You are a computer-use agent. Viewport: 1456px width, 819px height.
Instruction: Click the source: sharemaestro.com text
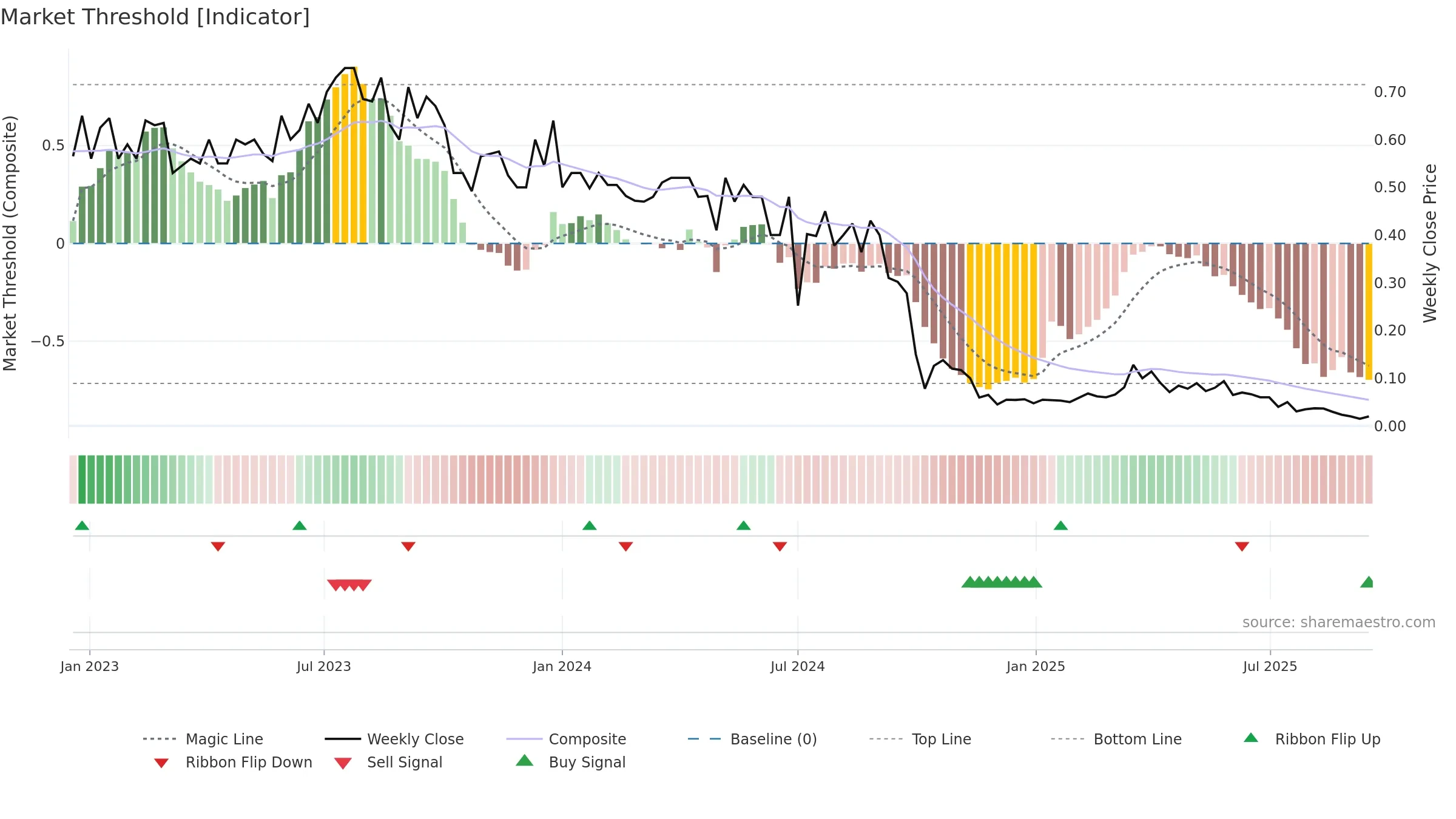(1339, 622)
